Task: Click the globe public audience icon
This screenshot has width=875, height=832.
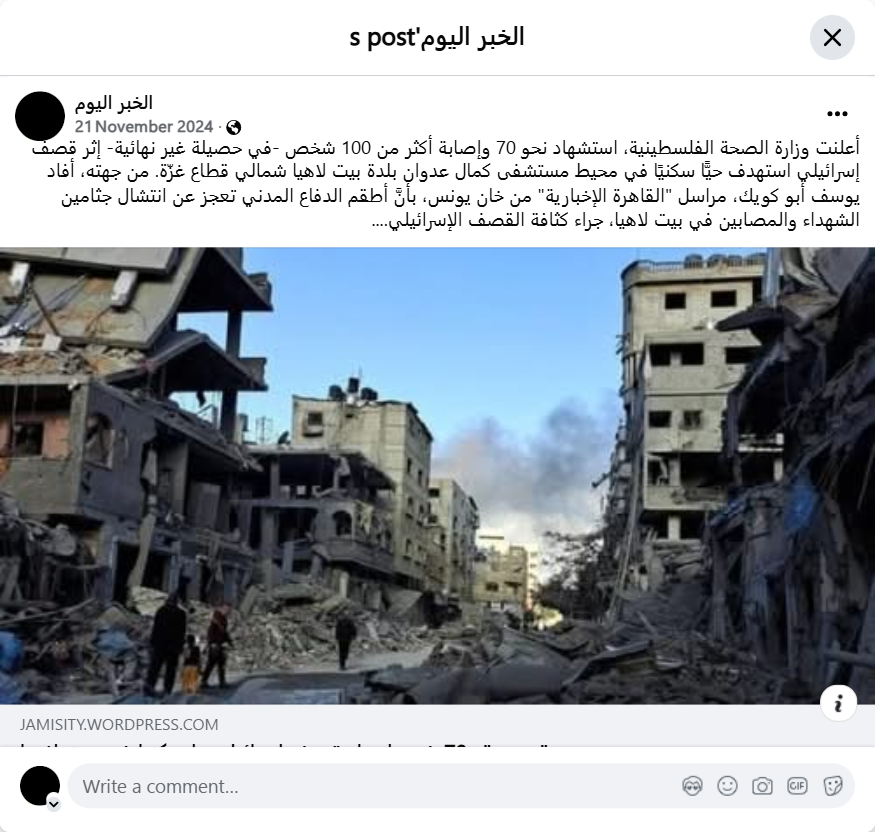Action: click(x=233, y=127)
